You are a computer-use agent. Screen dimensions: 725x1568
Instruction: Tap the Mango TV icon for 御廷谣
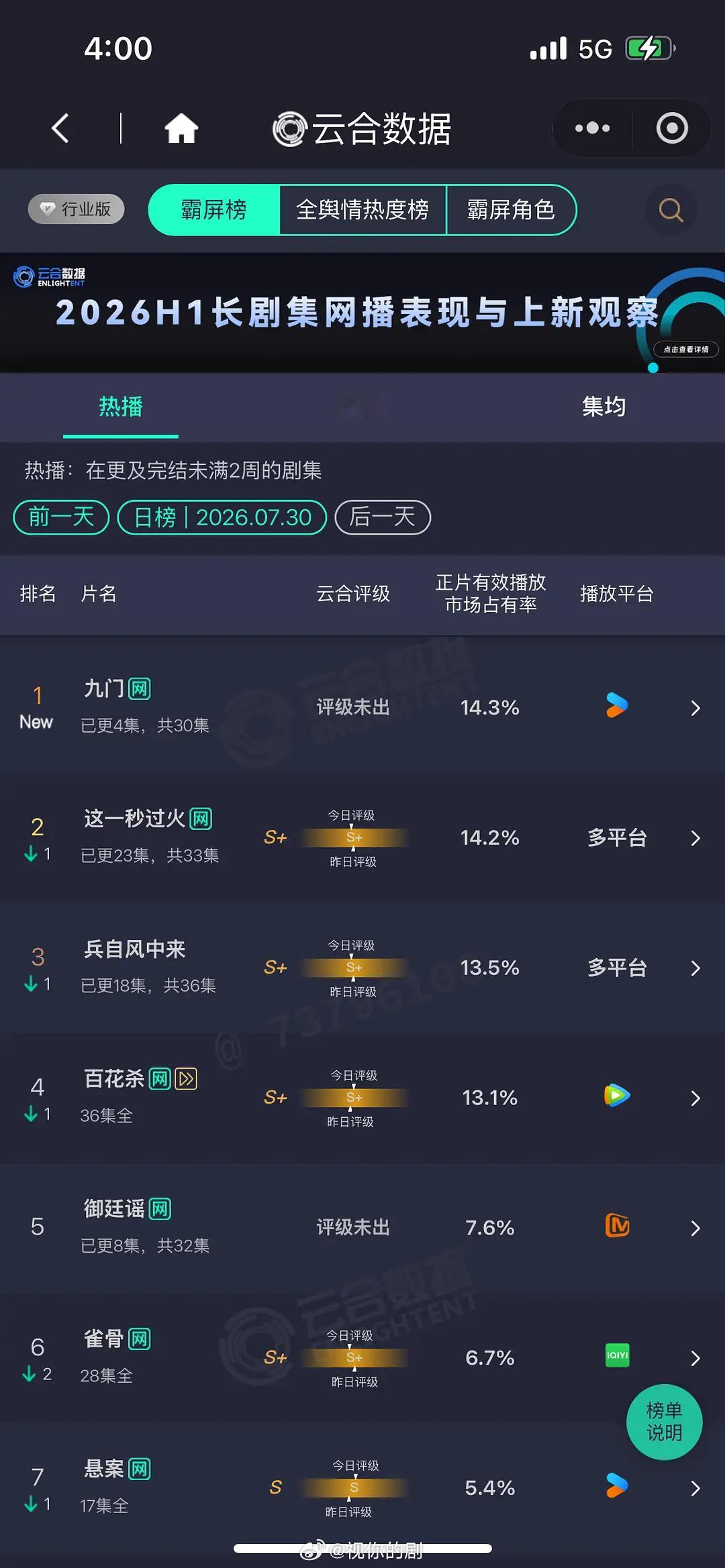coord(617,1226)
